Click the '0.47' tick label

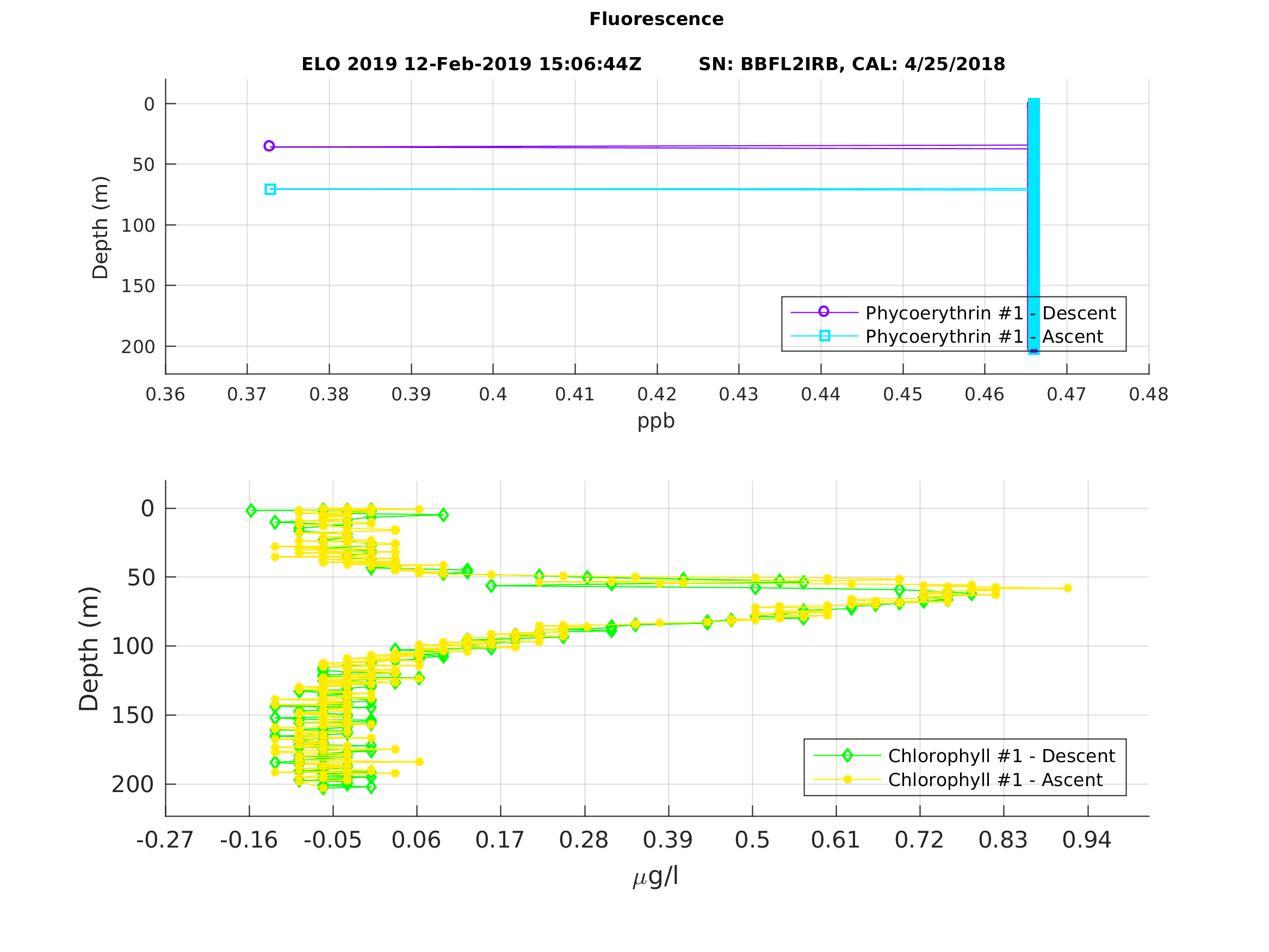[1067, 395]
